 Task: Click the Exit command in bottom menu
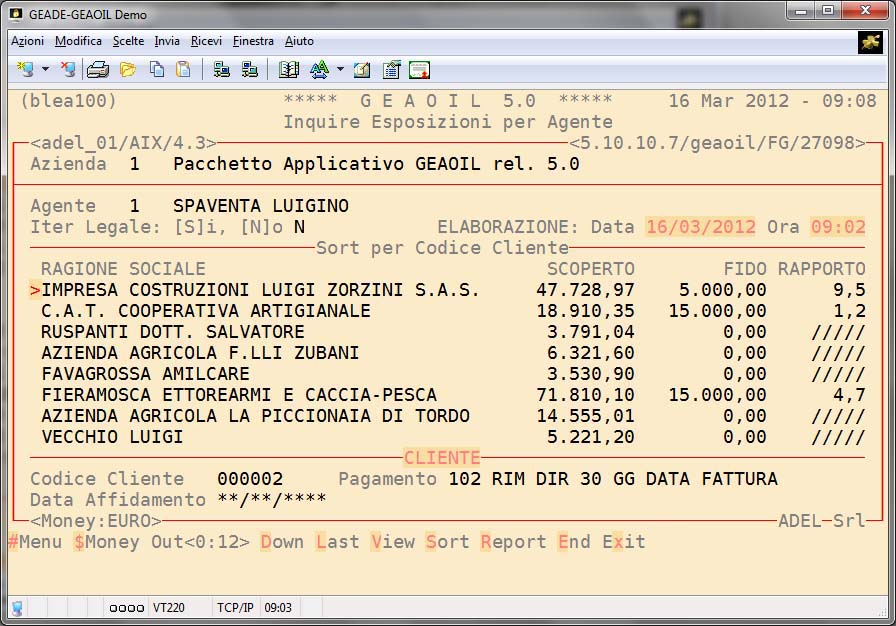(x=623, y=542)
